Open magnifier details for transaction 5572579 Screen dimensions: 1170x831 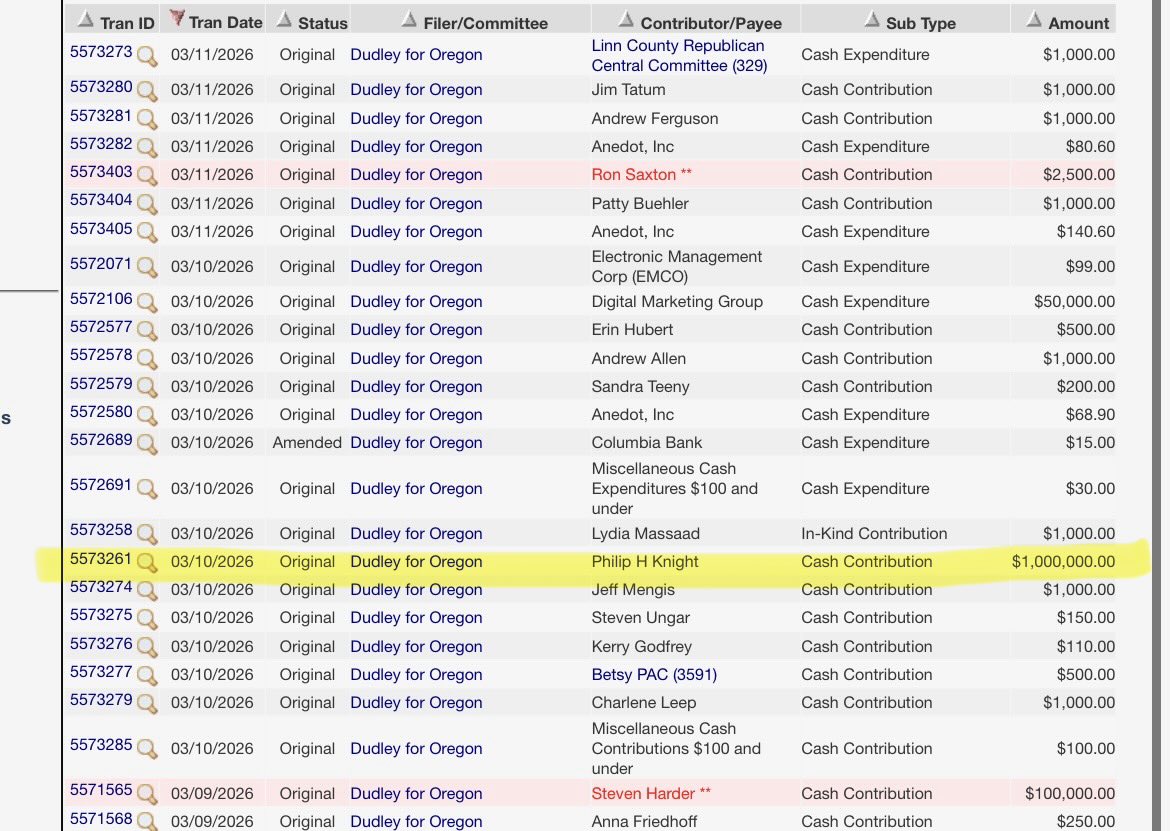(147, 388)
